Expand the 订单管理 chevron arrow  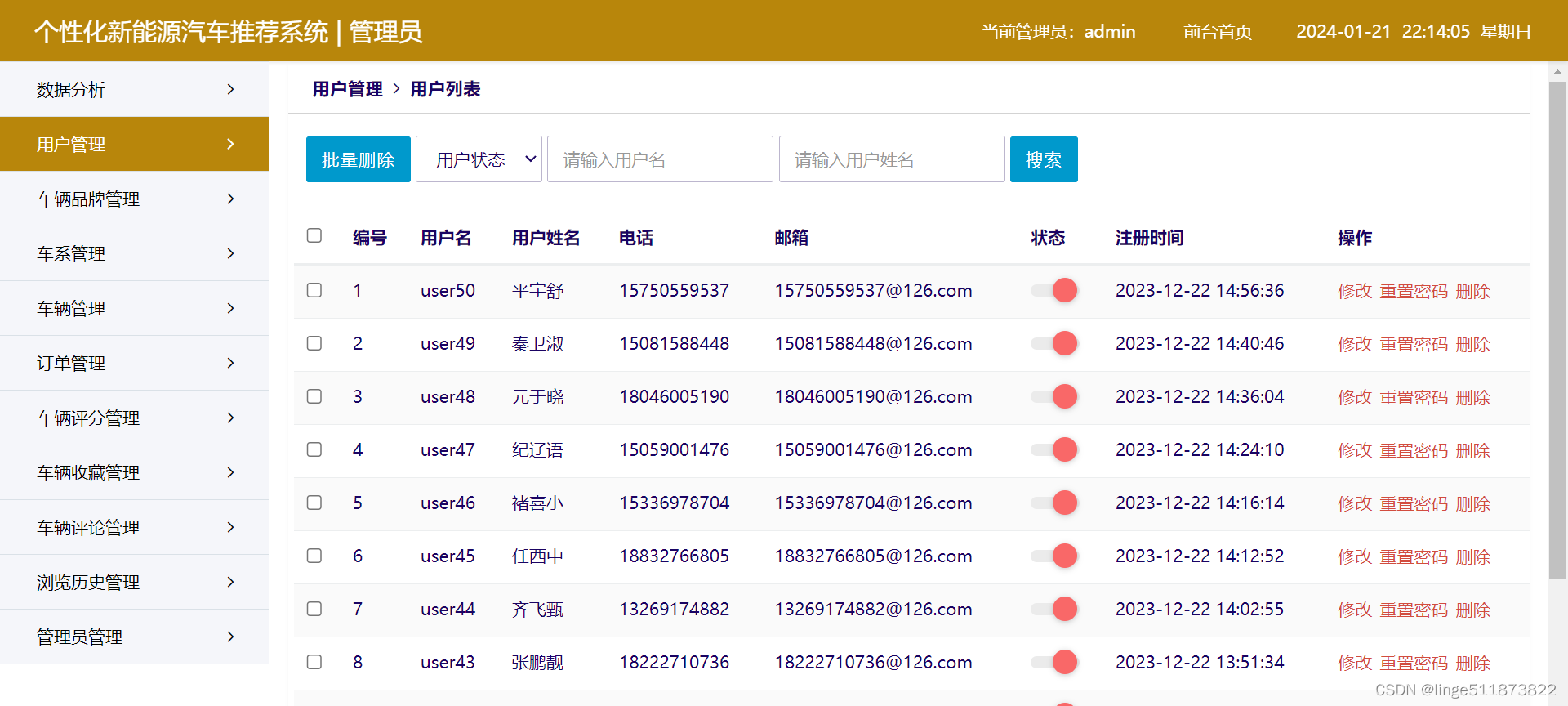point(230,363)
